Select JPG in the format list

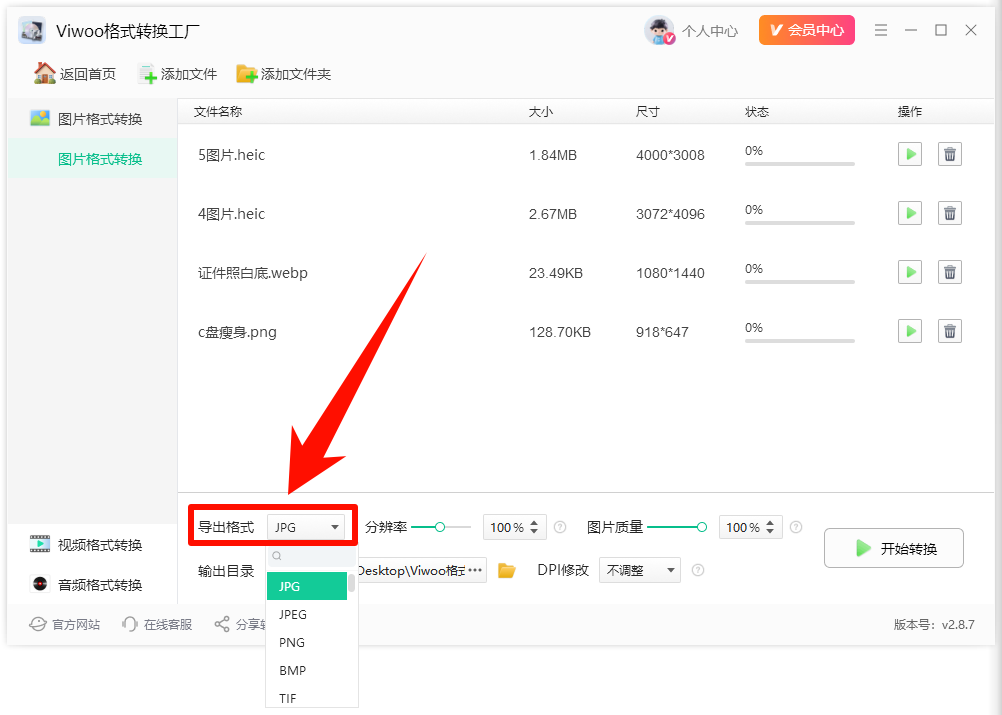tap(307, 586)
